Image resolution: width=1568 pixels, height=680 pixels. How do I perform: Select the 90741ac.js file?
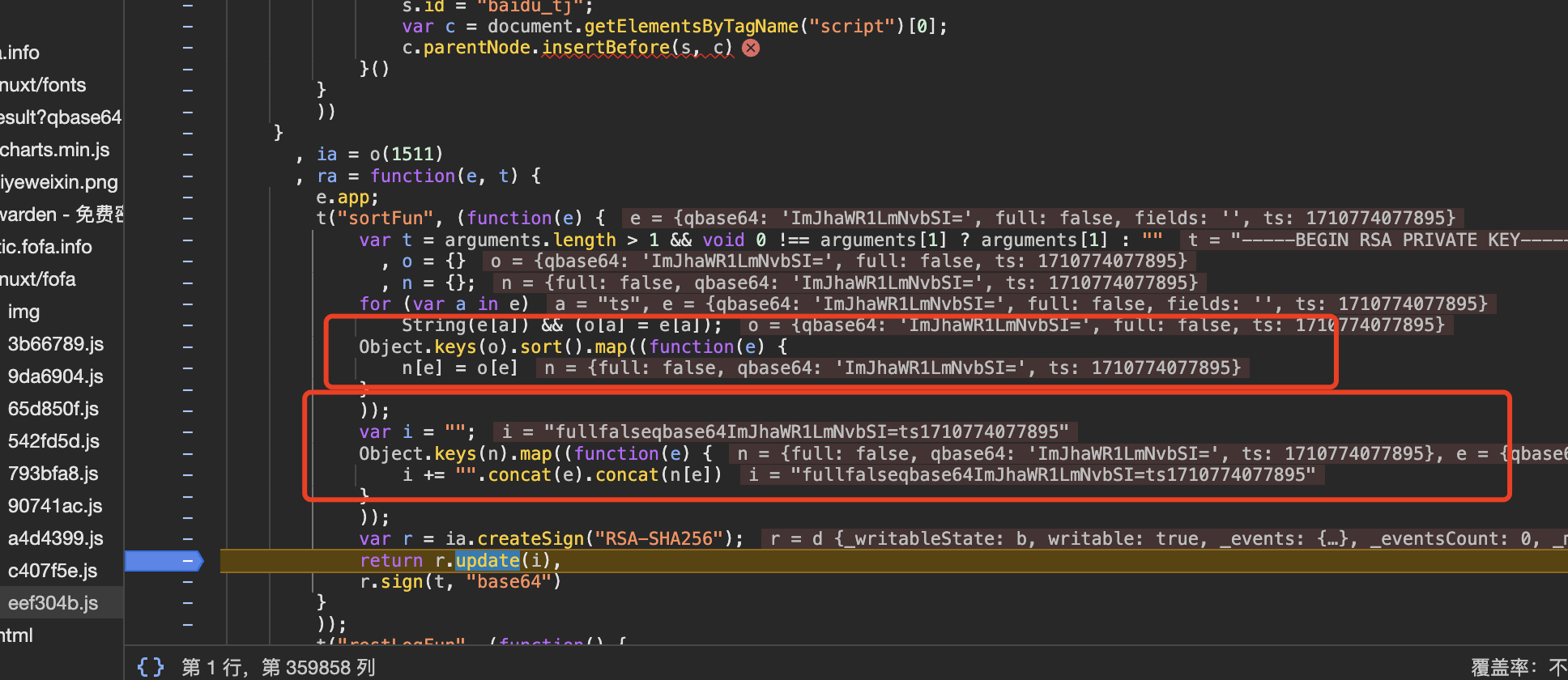[x=55, y=506]
